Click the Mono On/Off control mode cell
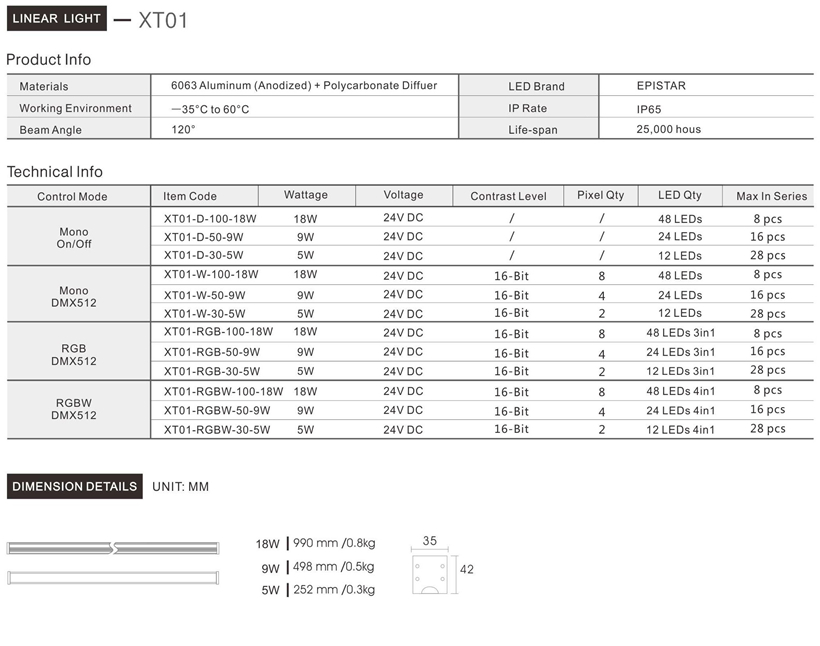This screenshot has width=820, height=646. pos(74,237)
